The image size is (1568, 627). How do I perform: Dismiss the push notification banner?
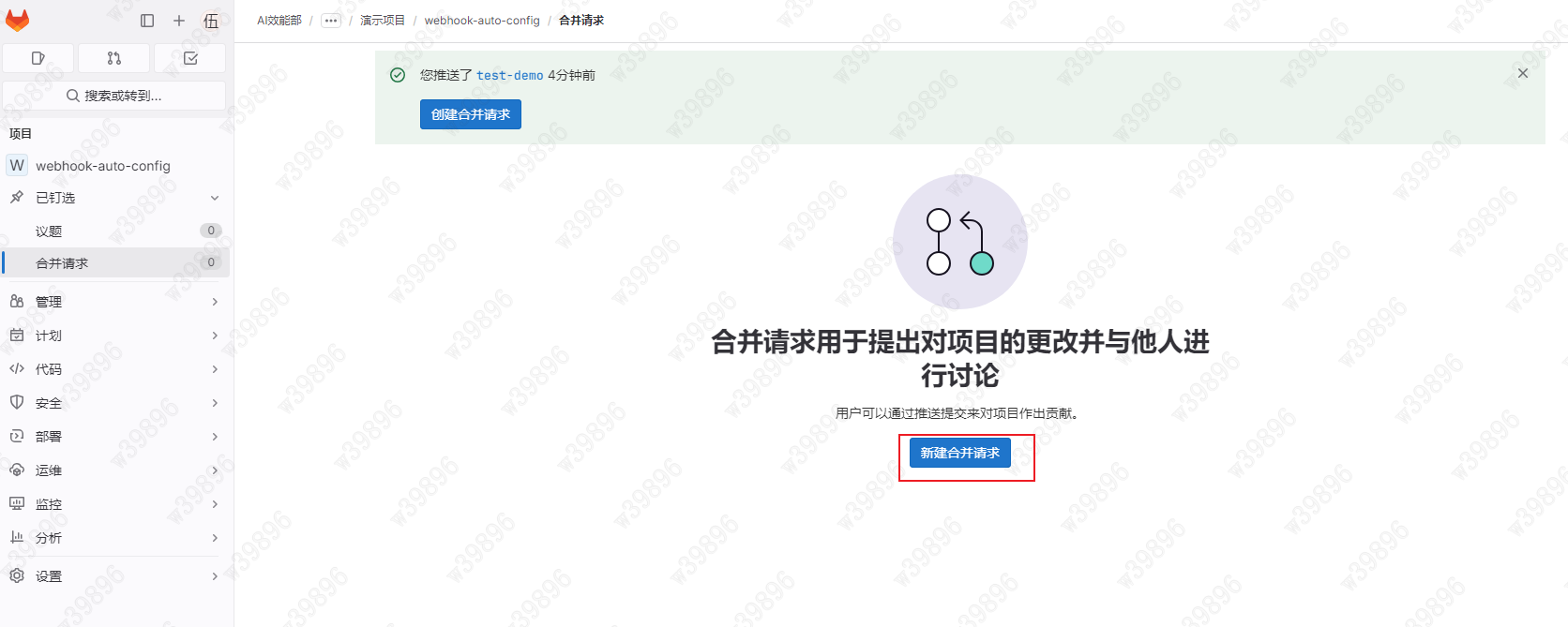pos(1522,73)
